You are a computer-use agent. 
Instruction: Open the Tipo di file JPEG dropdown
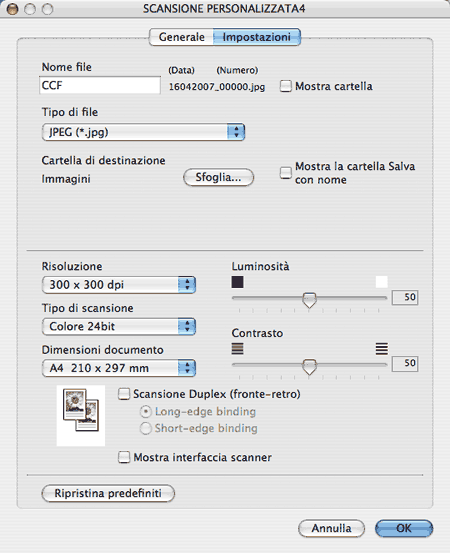143,132
